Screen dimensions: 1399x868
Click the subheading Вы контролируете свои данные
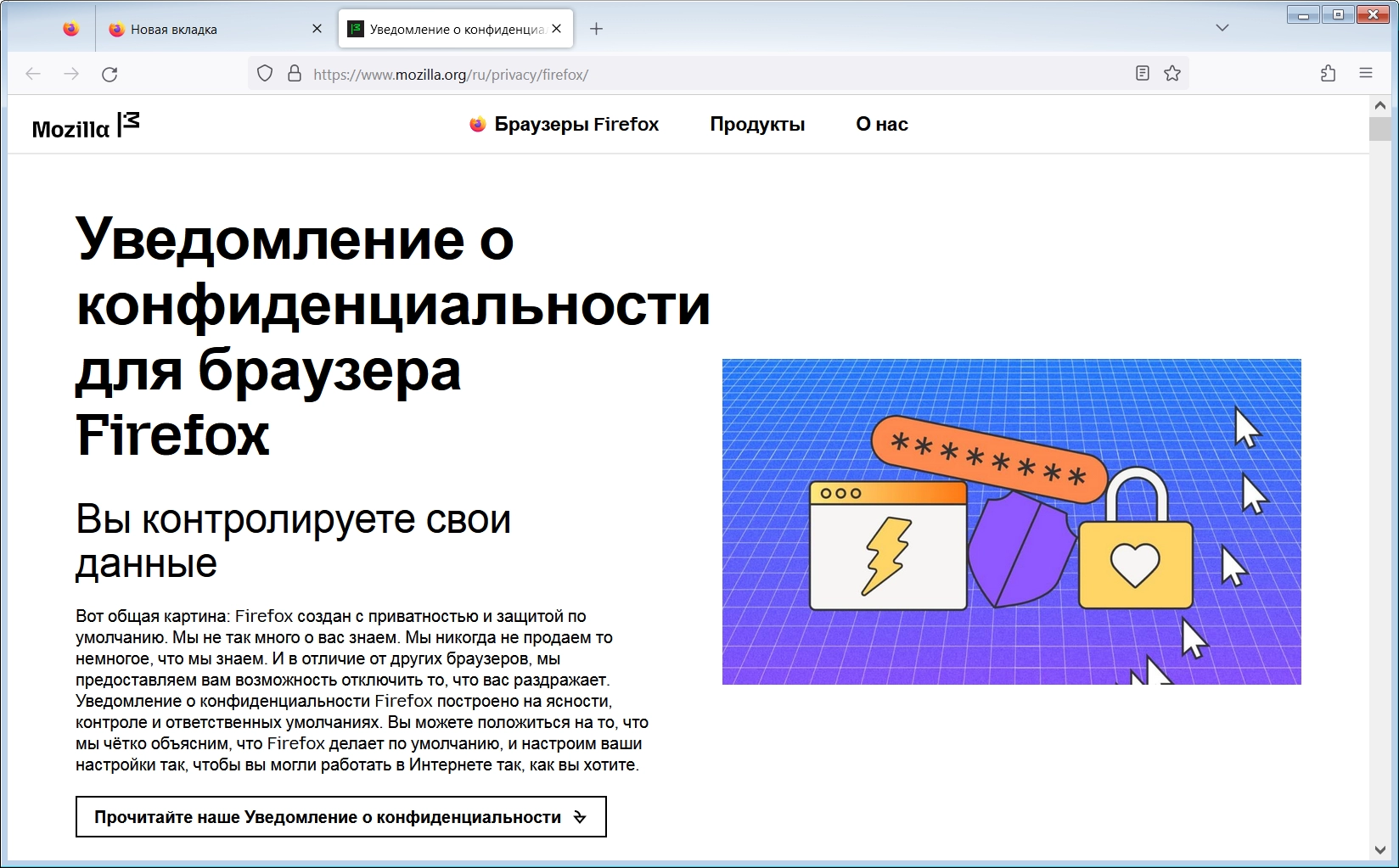click(x=294, y=540)
